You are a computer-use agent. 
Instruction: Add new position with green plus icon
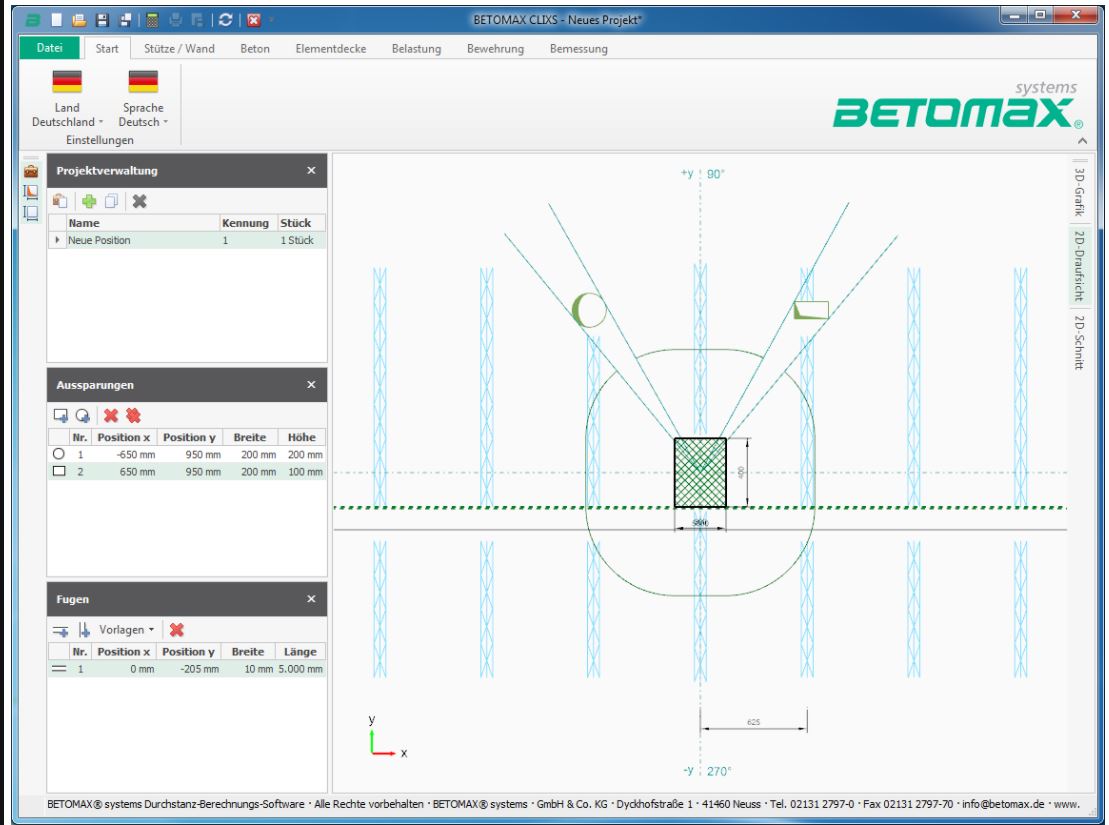[89, 201]
